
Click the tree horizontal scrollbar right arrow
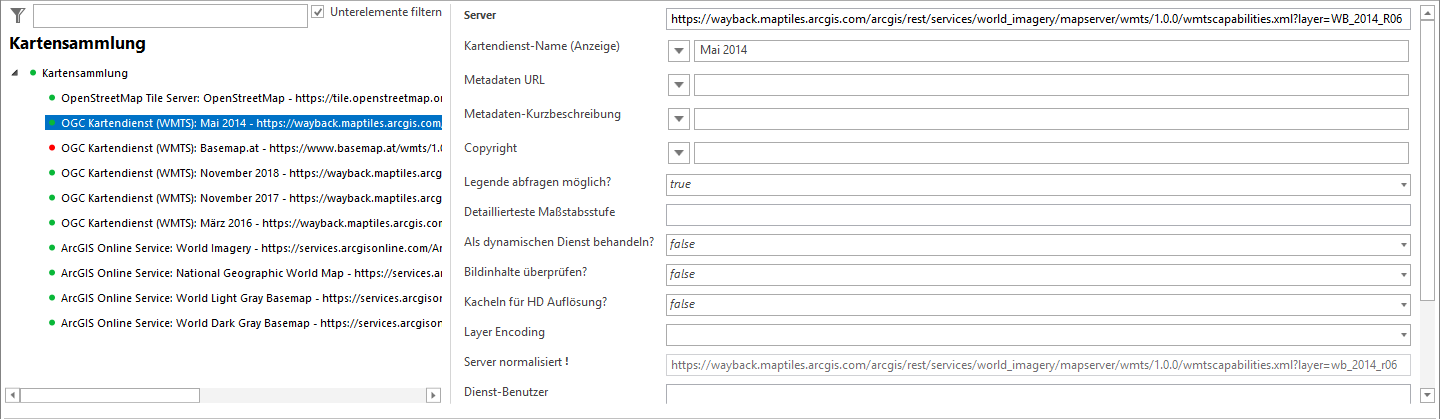point(433,395)
